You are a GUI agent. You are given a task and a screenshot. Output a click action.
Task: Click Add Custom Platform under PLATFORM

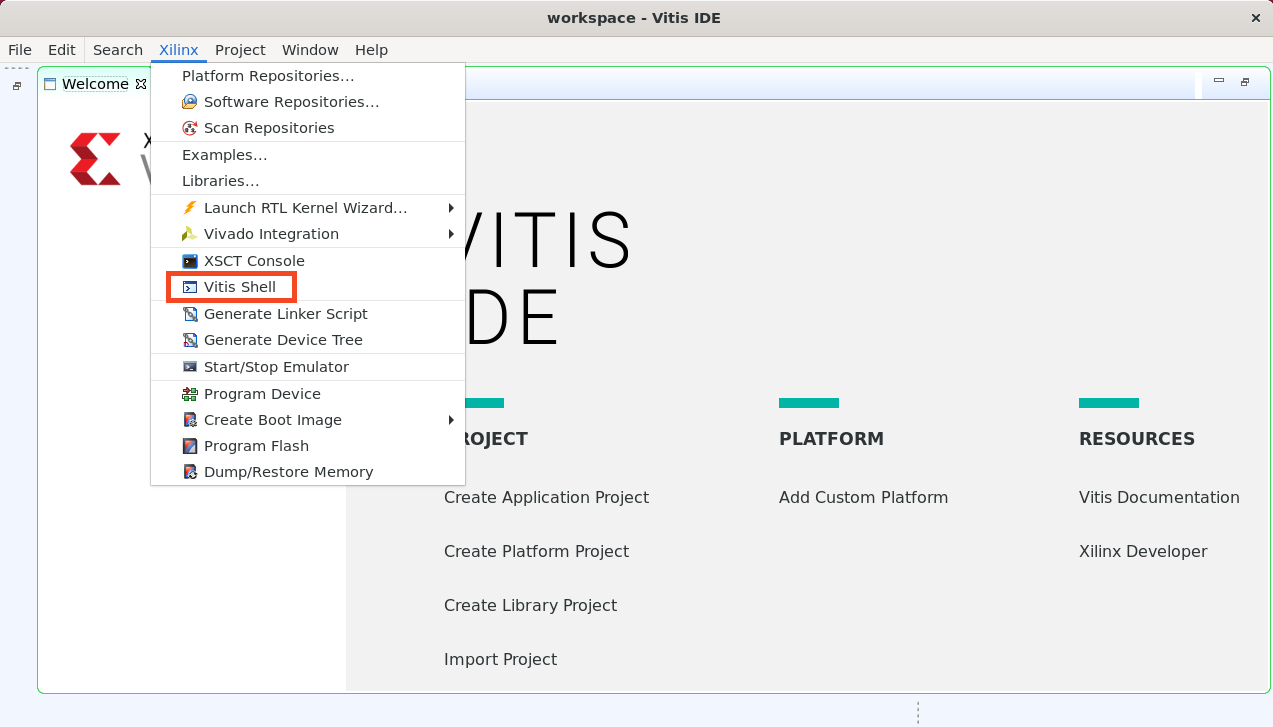point(863,497)
